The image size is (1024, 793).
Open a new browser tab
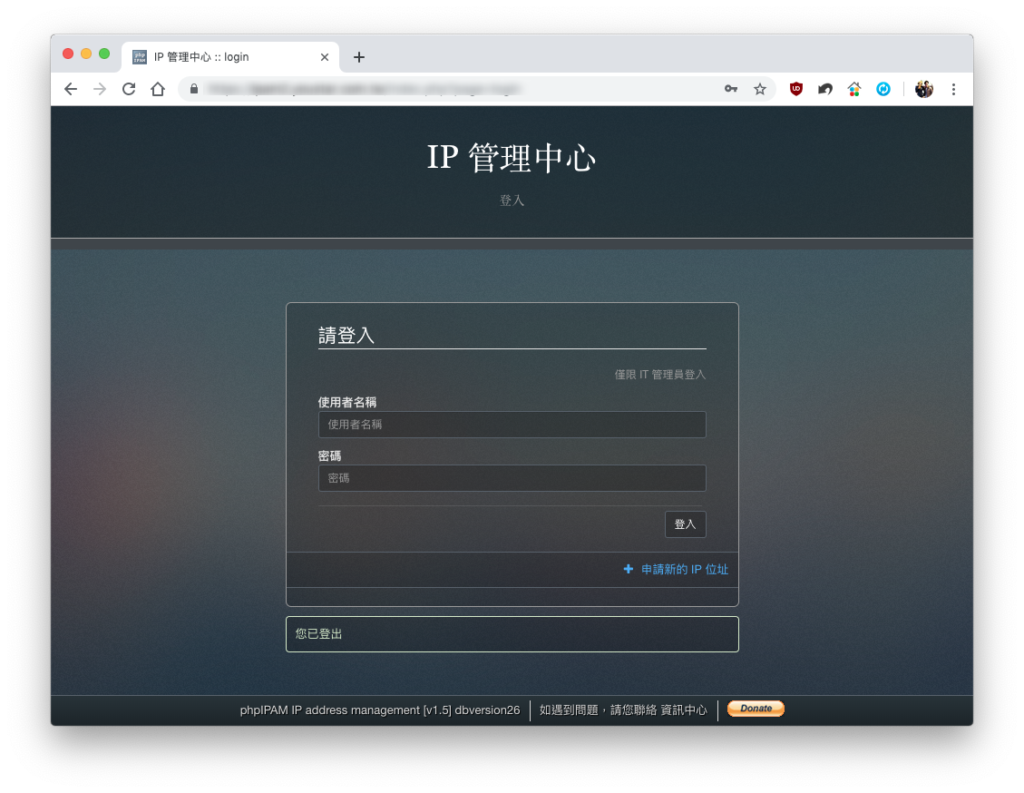point(359,57)
